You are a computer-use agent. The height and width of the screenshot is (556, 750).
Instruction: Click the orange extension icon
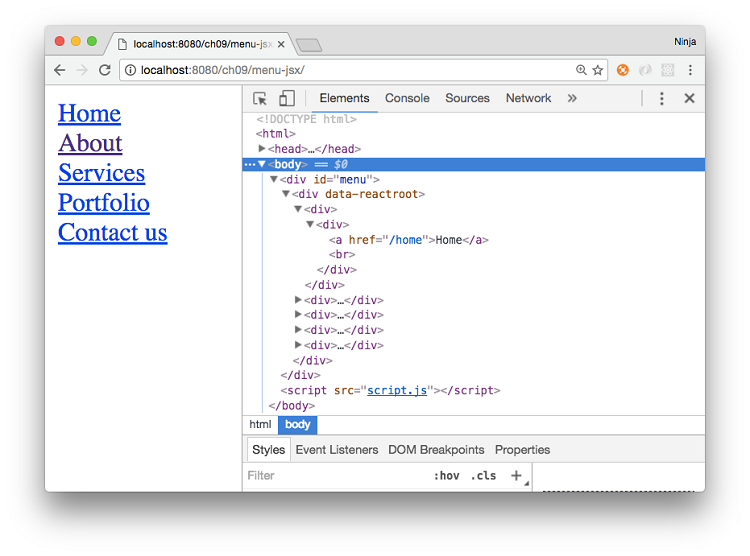(x=623, y=70)
